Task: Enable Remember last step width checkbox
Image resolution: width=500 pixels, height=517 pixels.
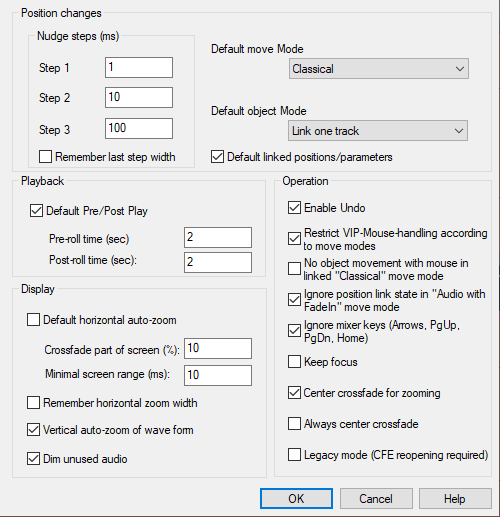Action: point(45,157)
